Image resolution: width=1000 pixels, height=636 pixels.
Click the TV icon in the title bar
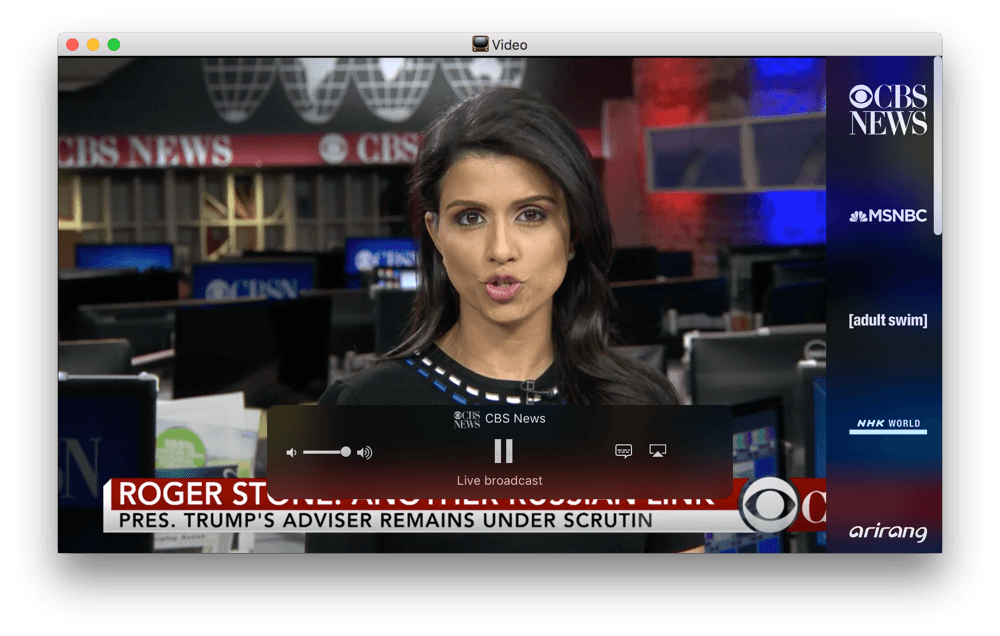(x=481, y=45)
